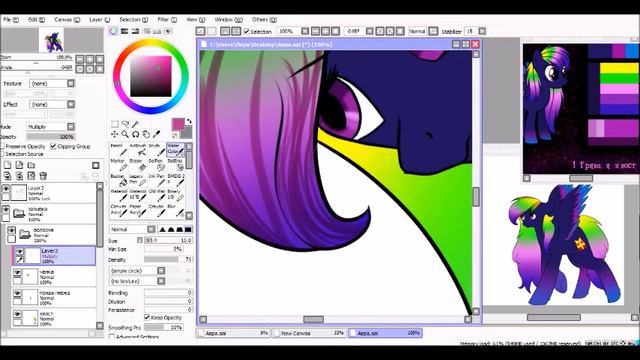This screenshot has height=360, width=640.
Task: Open brush blending mode Normal dropdown
Action: [x=132, y=229]
